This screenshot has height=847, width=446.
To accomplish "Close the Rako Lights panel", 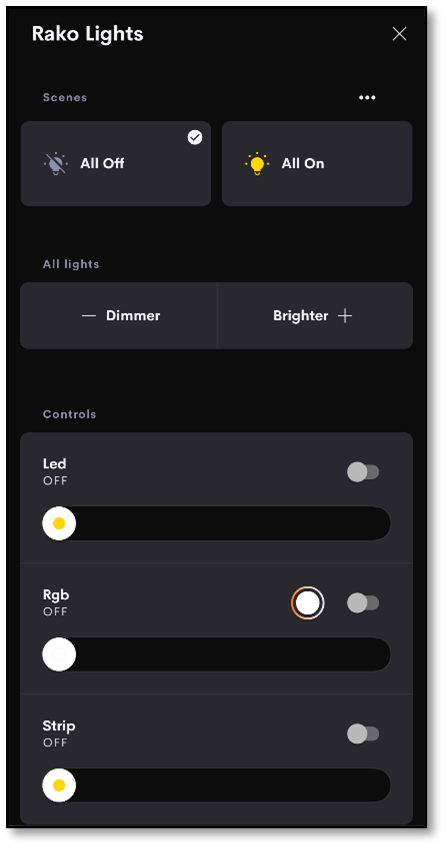I will [x=399, y=34].
